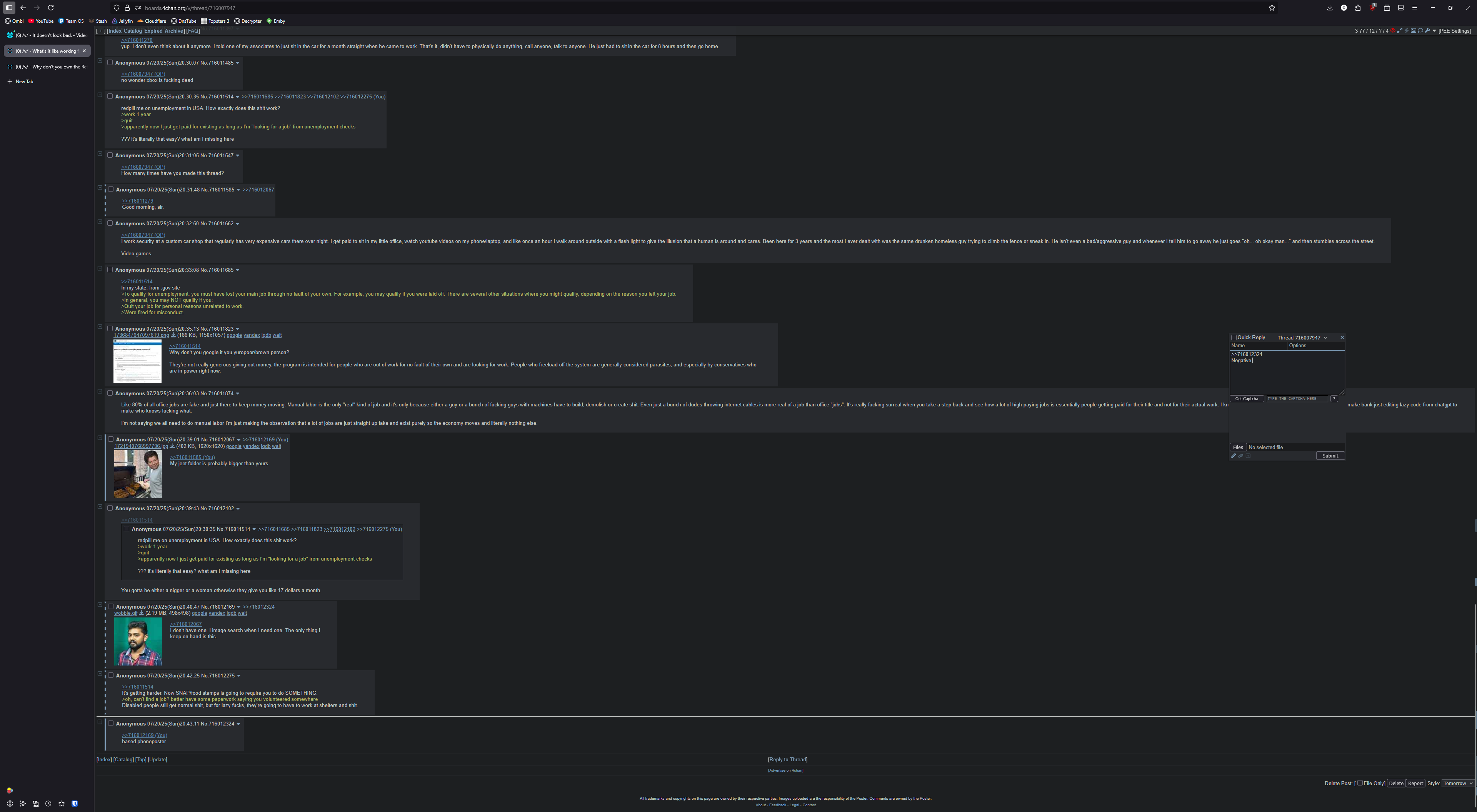1477x812 pixels.
Task: Click the Report button at the bottom
Action: (1415, 783)
